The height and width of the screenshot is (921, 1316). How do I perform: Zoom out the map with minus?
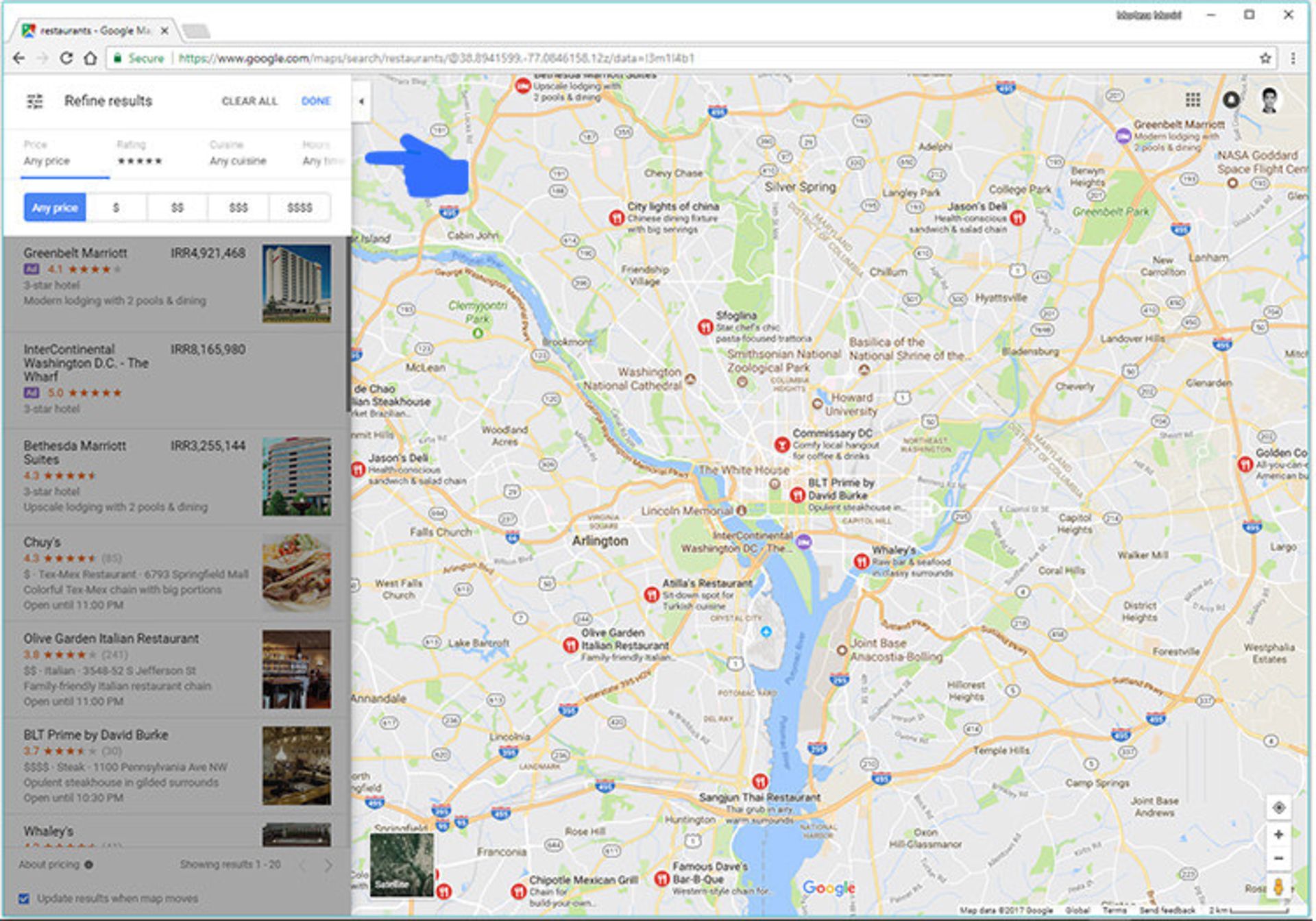[1278, 858]
